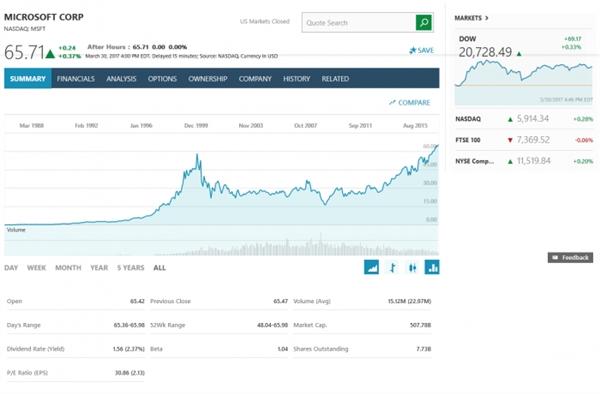Select the MONTH chart range
The height and width of the screenshot is (394, 600).
(x=68, y=268)
